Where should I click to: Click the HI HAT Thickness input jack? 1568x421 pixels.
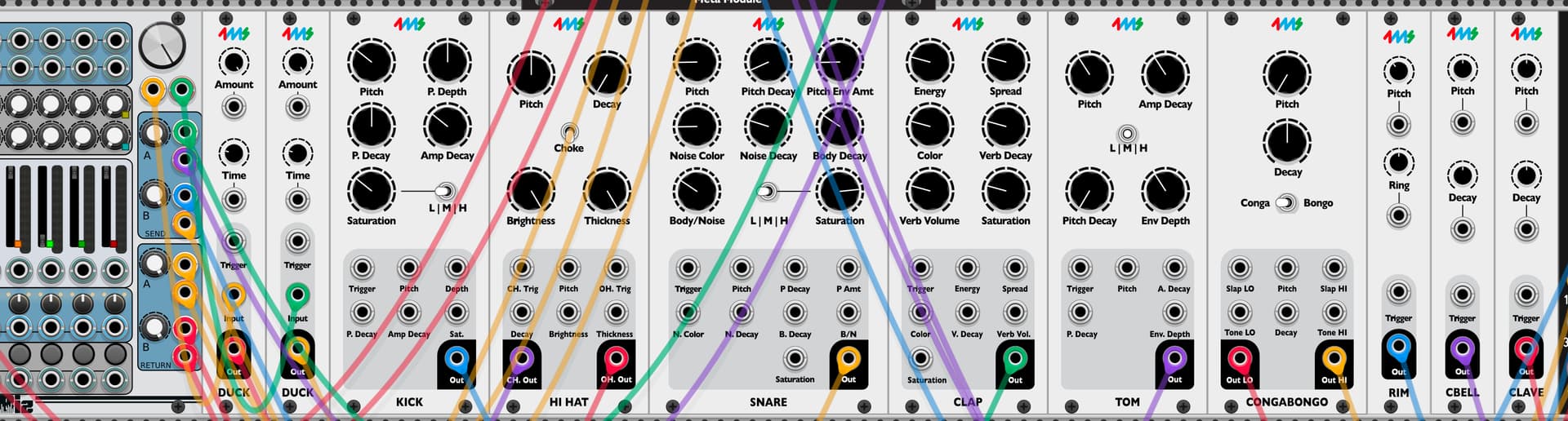pyautogui.click(x=617, y=312)
